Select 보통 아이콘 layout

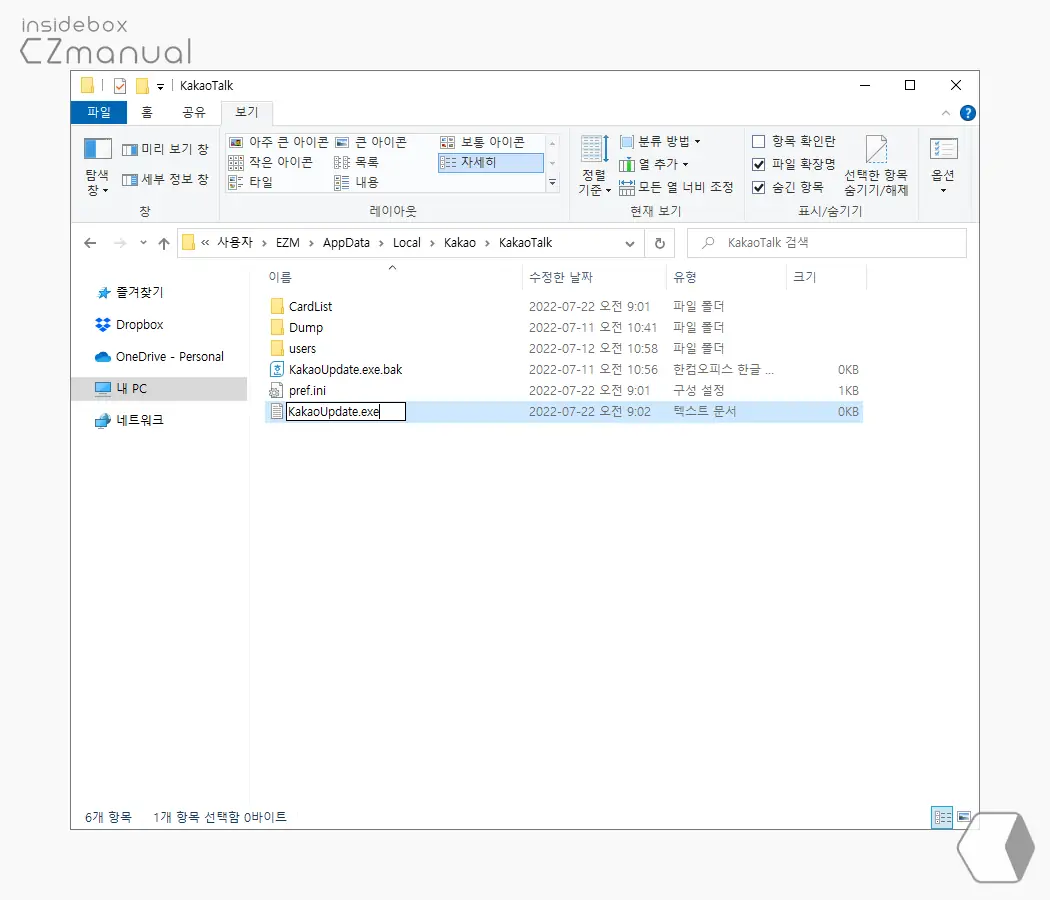(483, 142)
